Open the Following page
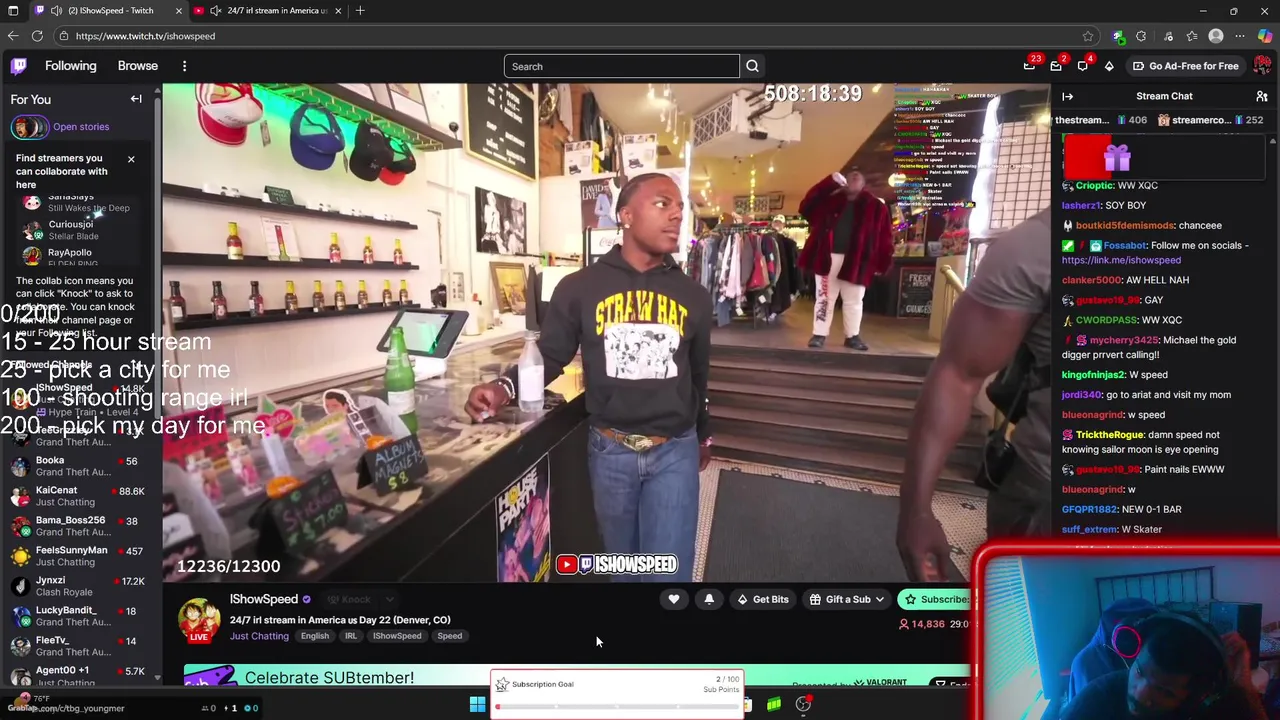Image resolution: width=1280 pixels, height=720 pixels. pyautogui.click(x=71, y=66)
